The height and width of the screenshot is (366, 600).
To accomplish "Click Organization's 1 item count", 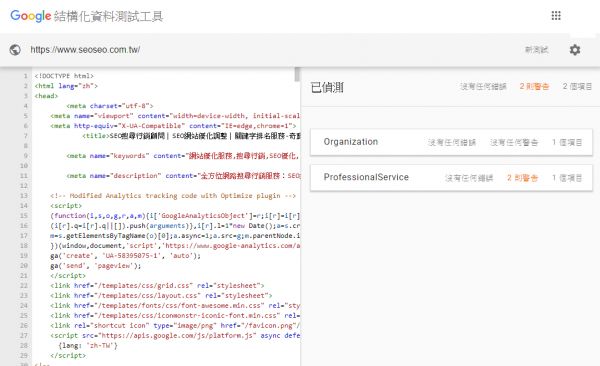I will [x=567, y=142].
